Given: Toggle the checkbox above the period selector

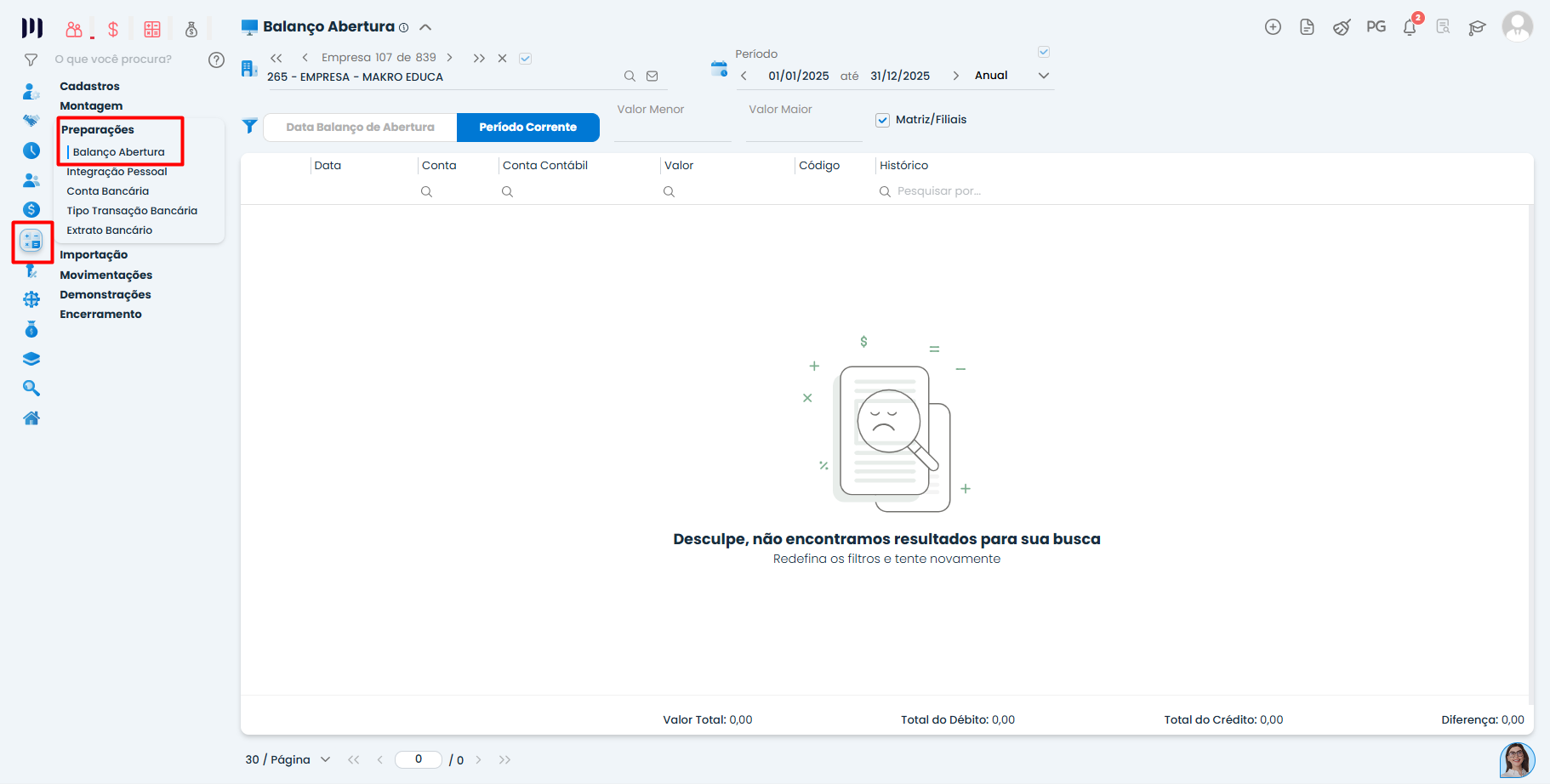Looking at the screenshot, I should click(x=1044, y=52).
